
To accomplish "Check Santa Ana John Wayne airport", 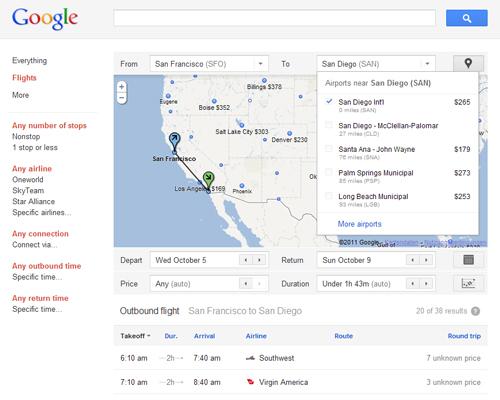I will pyautogui.click(x=329, y=149).
